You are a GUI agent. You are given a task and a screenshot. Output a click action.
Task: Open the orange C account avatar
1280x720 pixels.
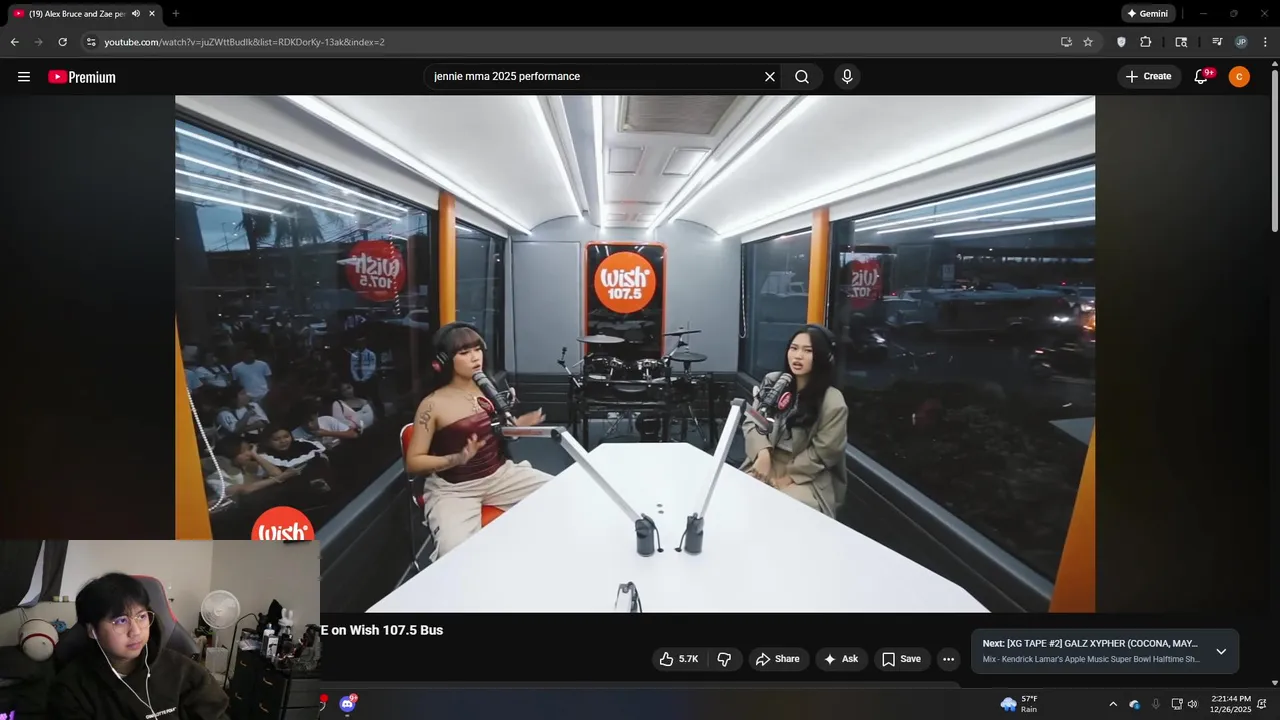tap(1239, 77)
